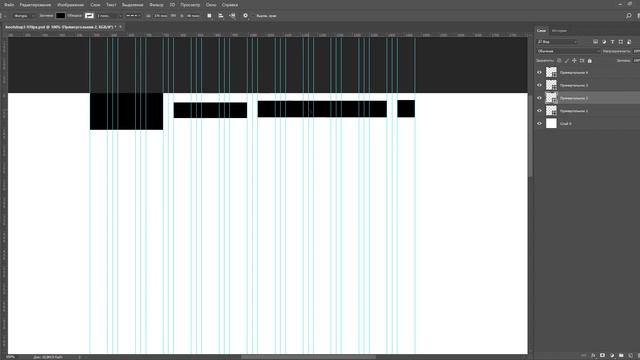This screenshot has width=640, height=360.
Task: Lock transparent pixels icon
Action: pos(559,60)
